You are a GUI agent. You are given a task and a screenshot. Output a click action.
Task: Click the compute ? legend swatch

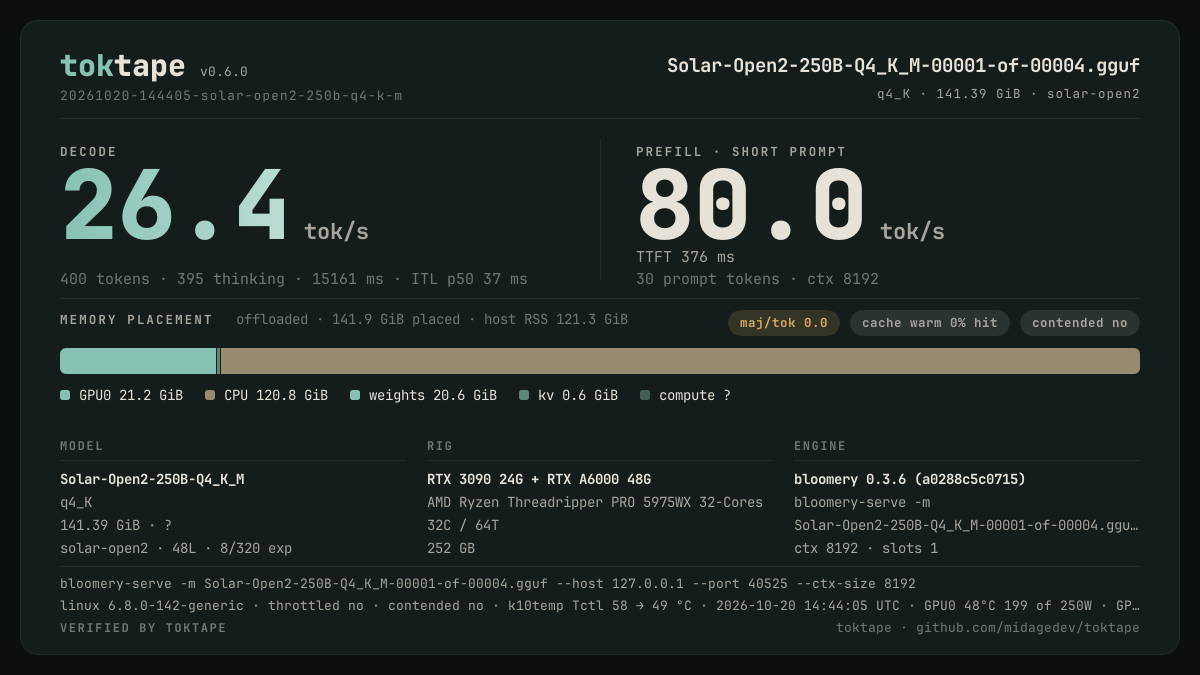pos(645,396)
